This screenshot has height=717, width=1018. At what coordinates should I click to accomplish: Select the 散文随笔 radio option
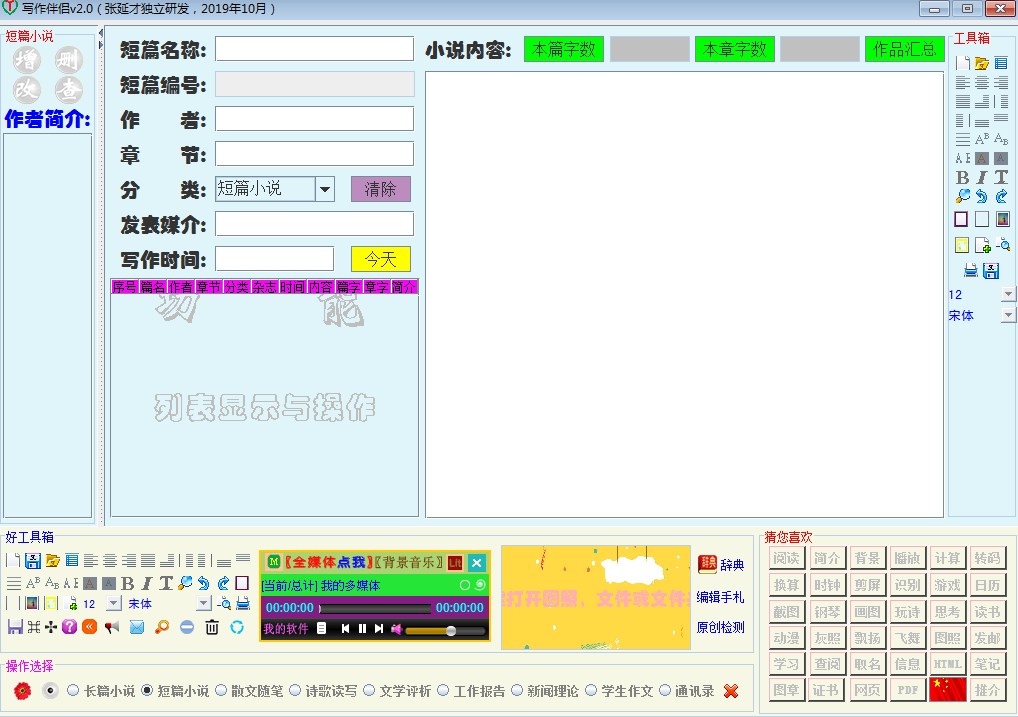coord(223,690)
